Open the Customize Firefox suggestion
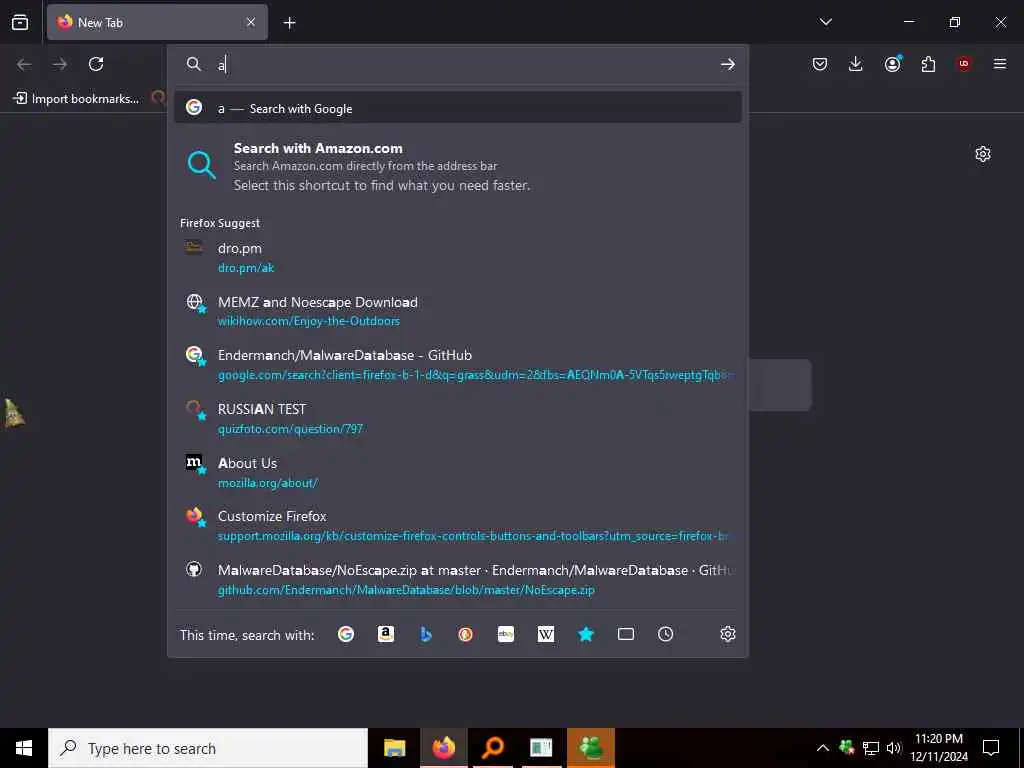This screenshot has width=1024, height=768. (x=458, y=526)
